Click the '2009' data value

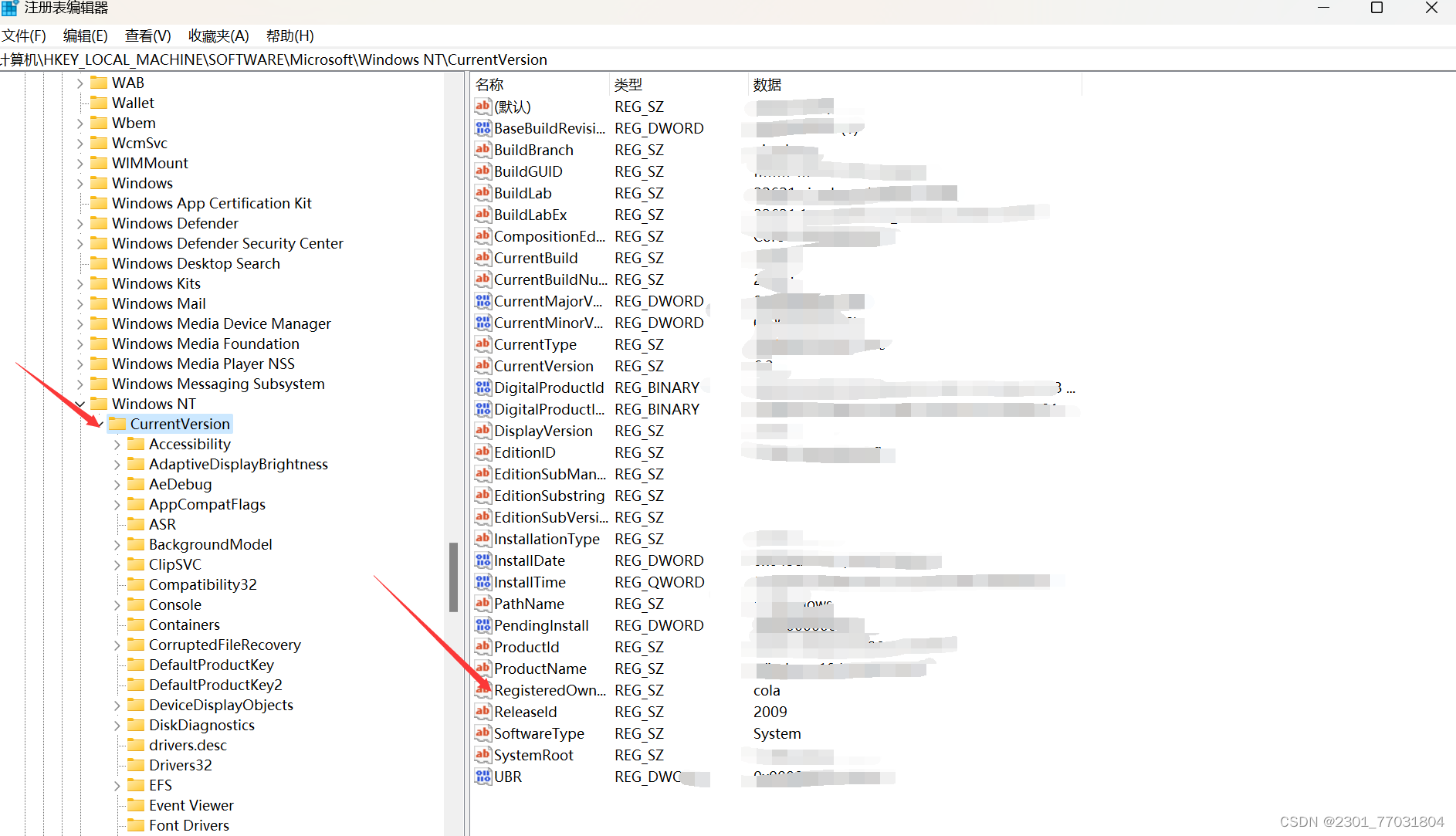pos(770,712)
